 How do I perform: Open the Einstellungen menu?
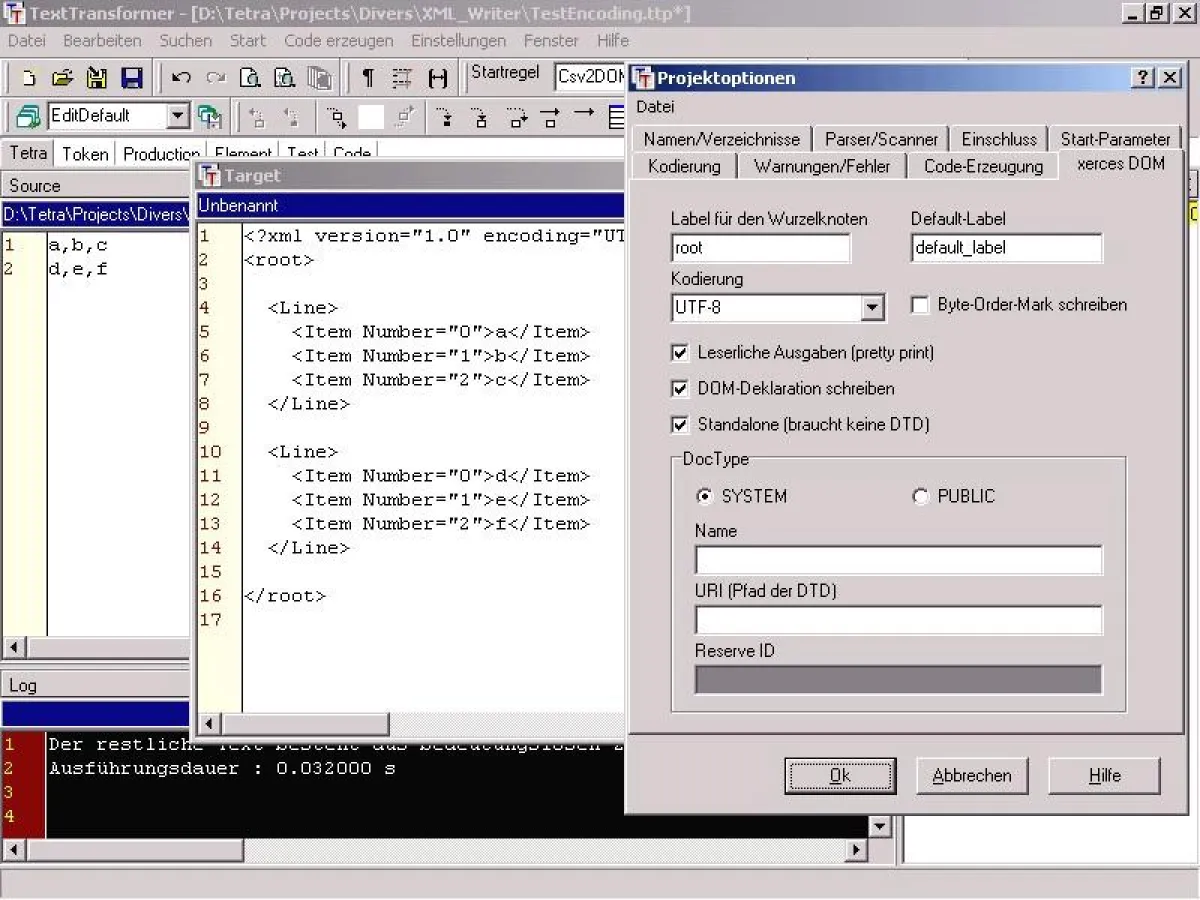pos(458,41)
